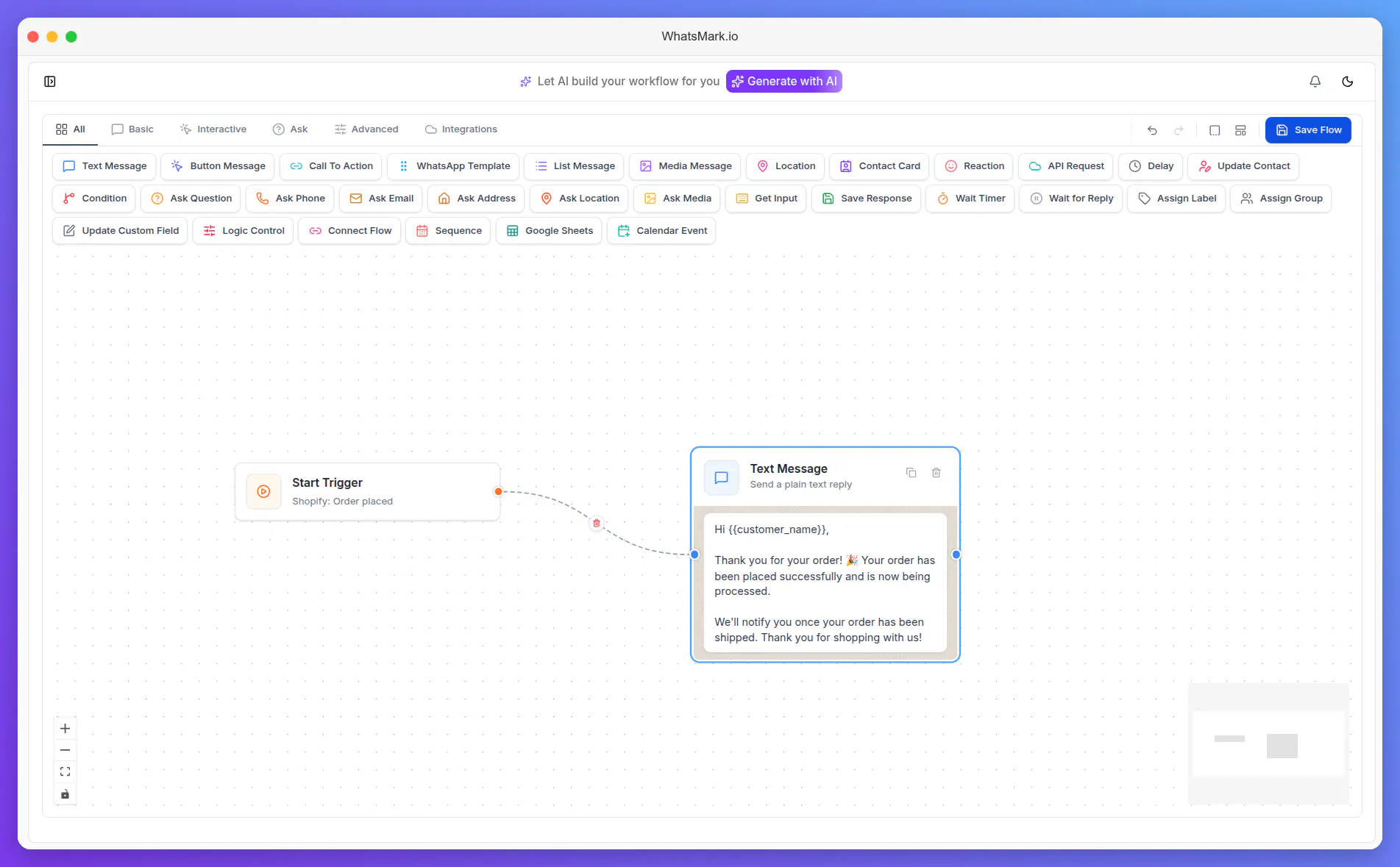Add a WhatsApp Template node
The height and width of the screenshot is (867, 1400).
coord(454,166)
